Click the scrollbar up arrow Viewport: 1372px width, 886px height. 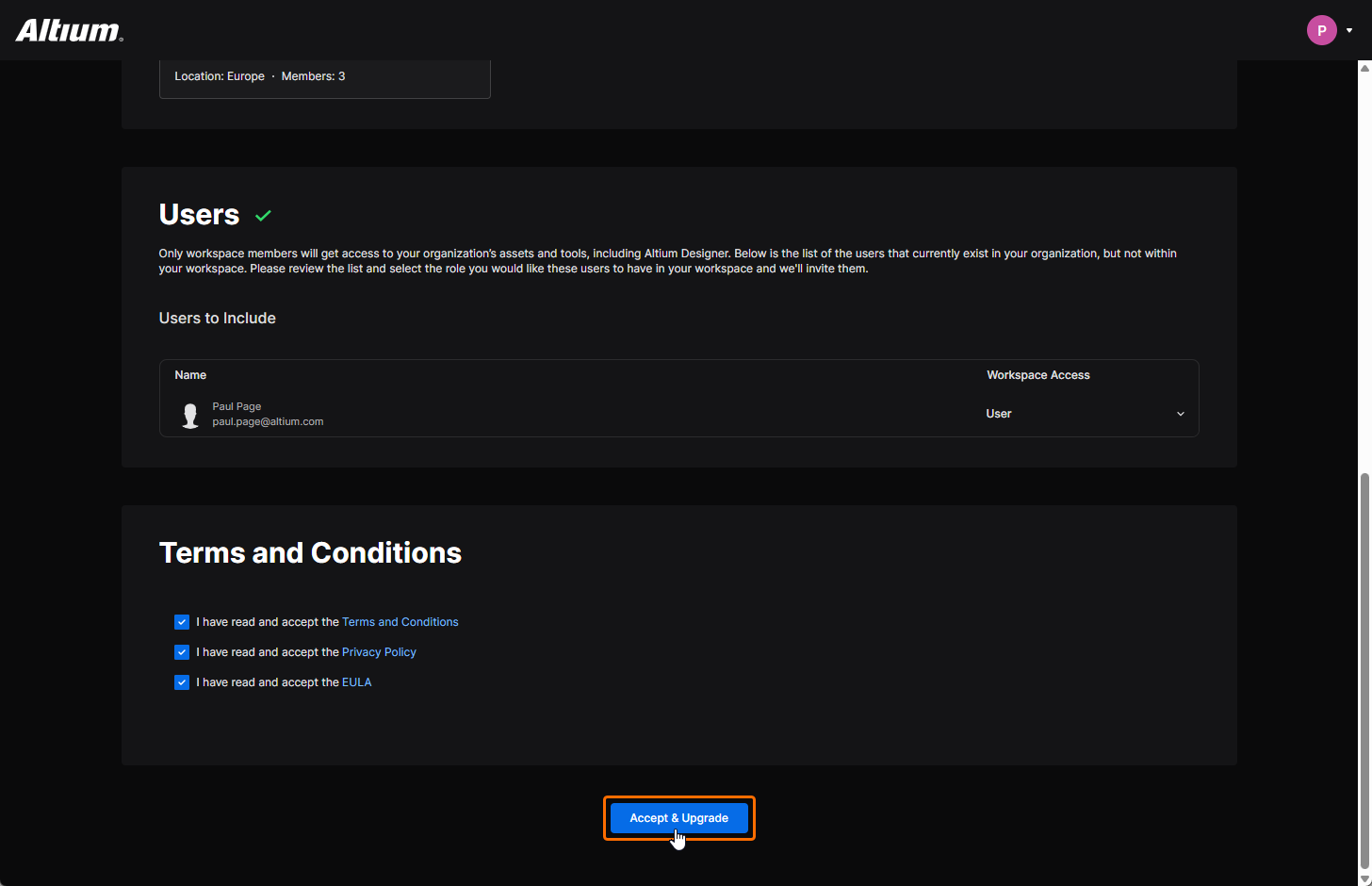pos(1364,68)
